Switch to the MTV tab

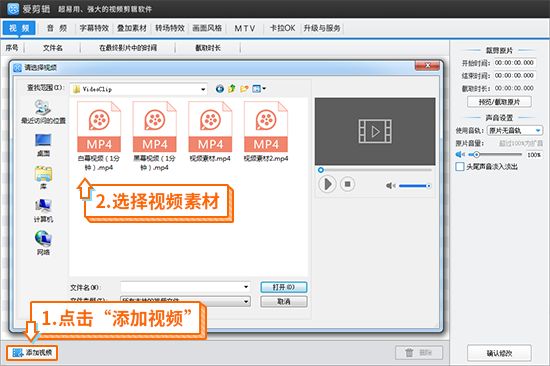pos(244,28)
